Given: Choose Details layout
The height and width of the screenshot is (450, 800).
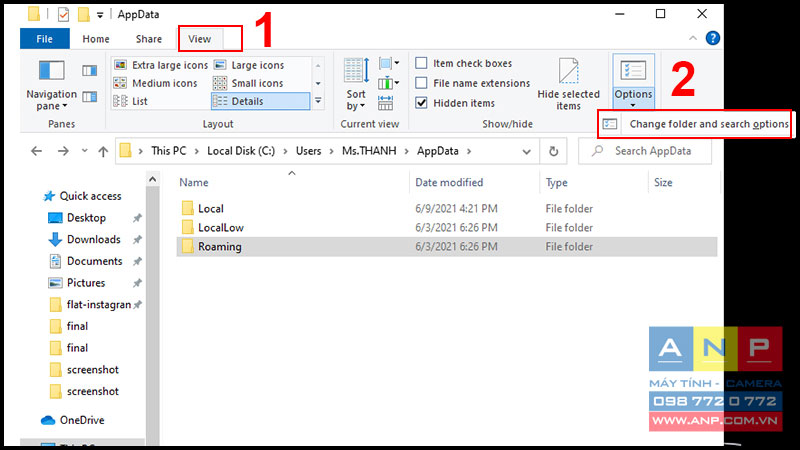Looking at the screenshot, I should [260, 101].
